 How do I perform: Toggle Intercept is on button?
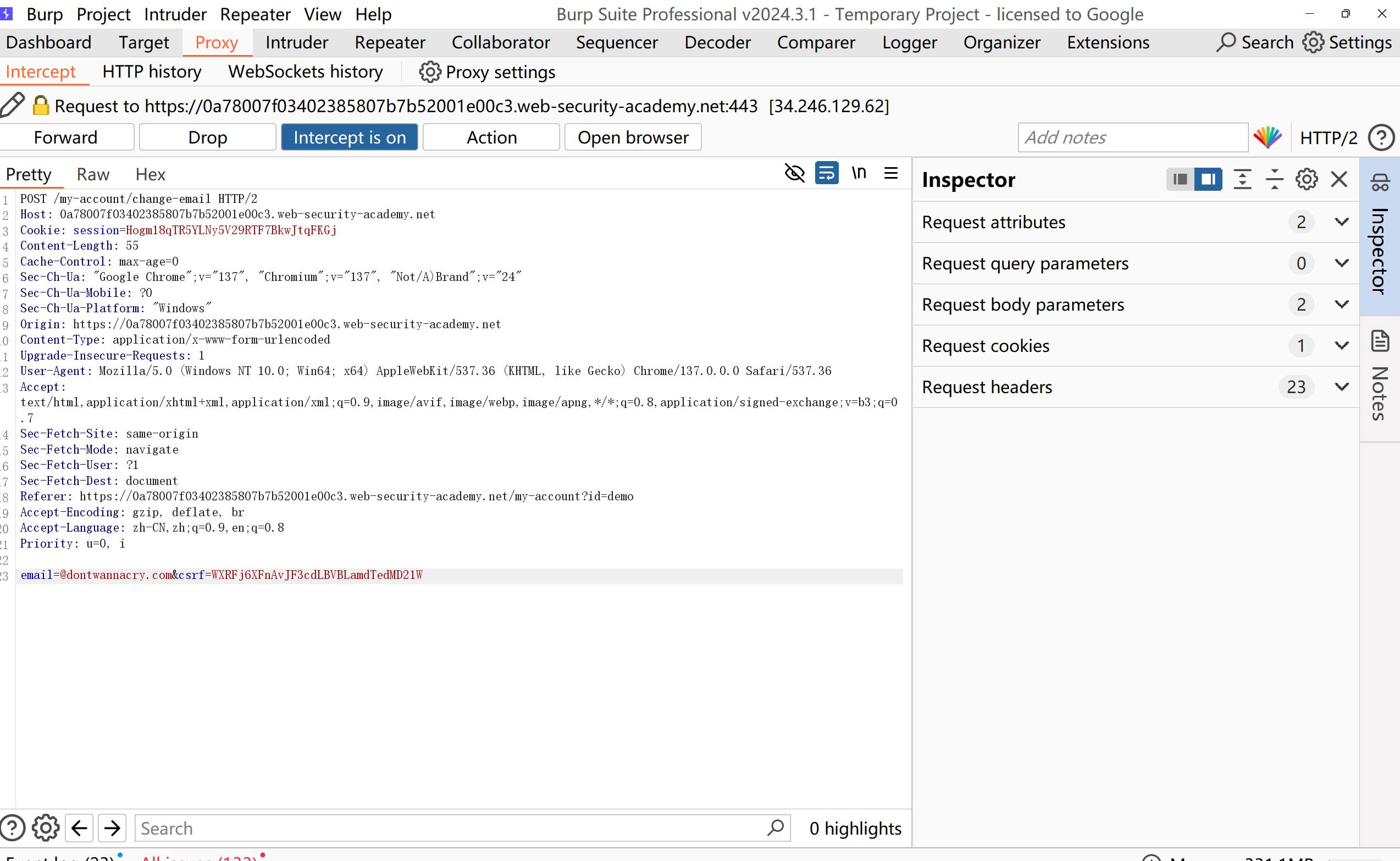pyautogui.click(x=349, y=137)
